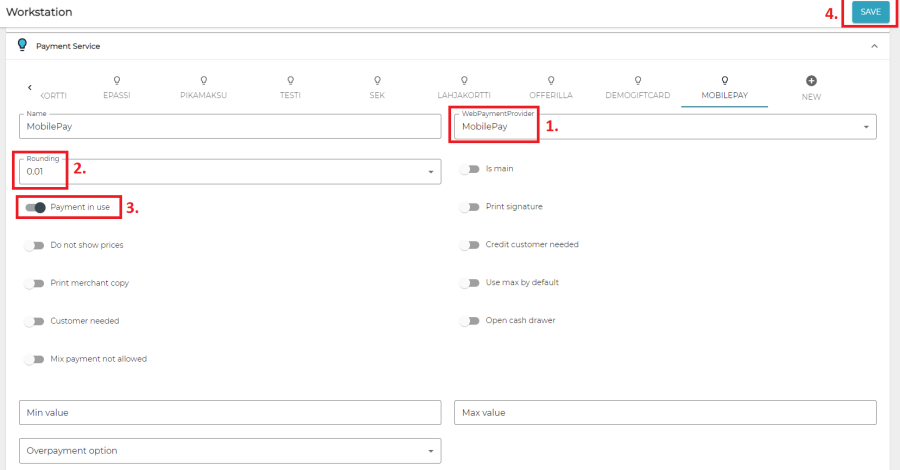The image size is (900, 470).
Task: Collapse the Payment Service section chevron
Action: [x=874, y=46]
